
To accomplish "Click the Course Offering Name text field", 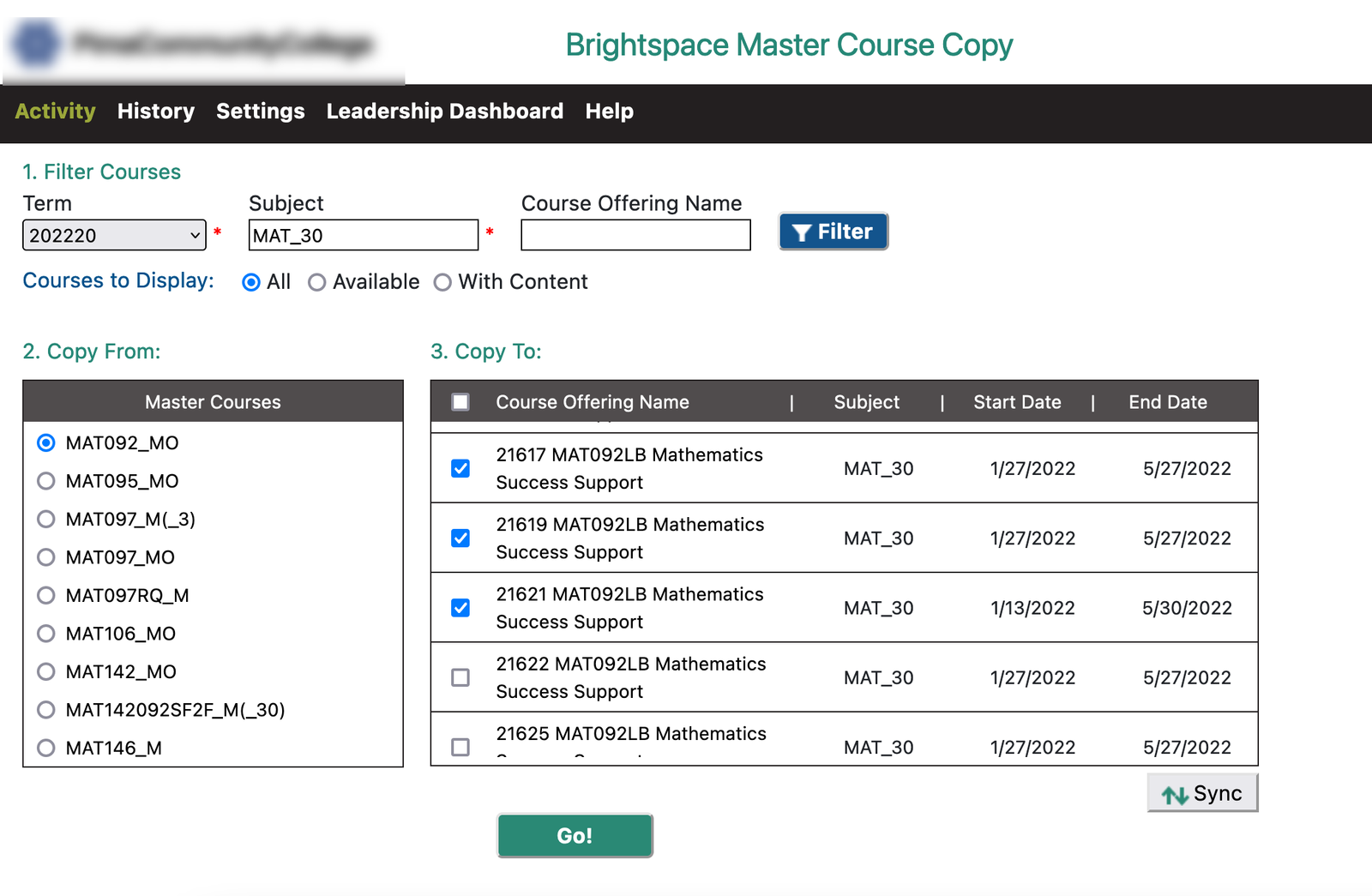I will pyautogui.click(x=635, y=235).
